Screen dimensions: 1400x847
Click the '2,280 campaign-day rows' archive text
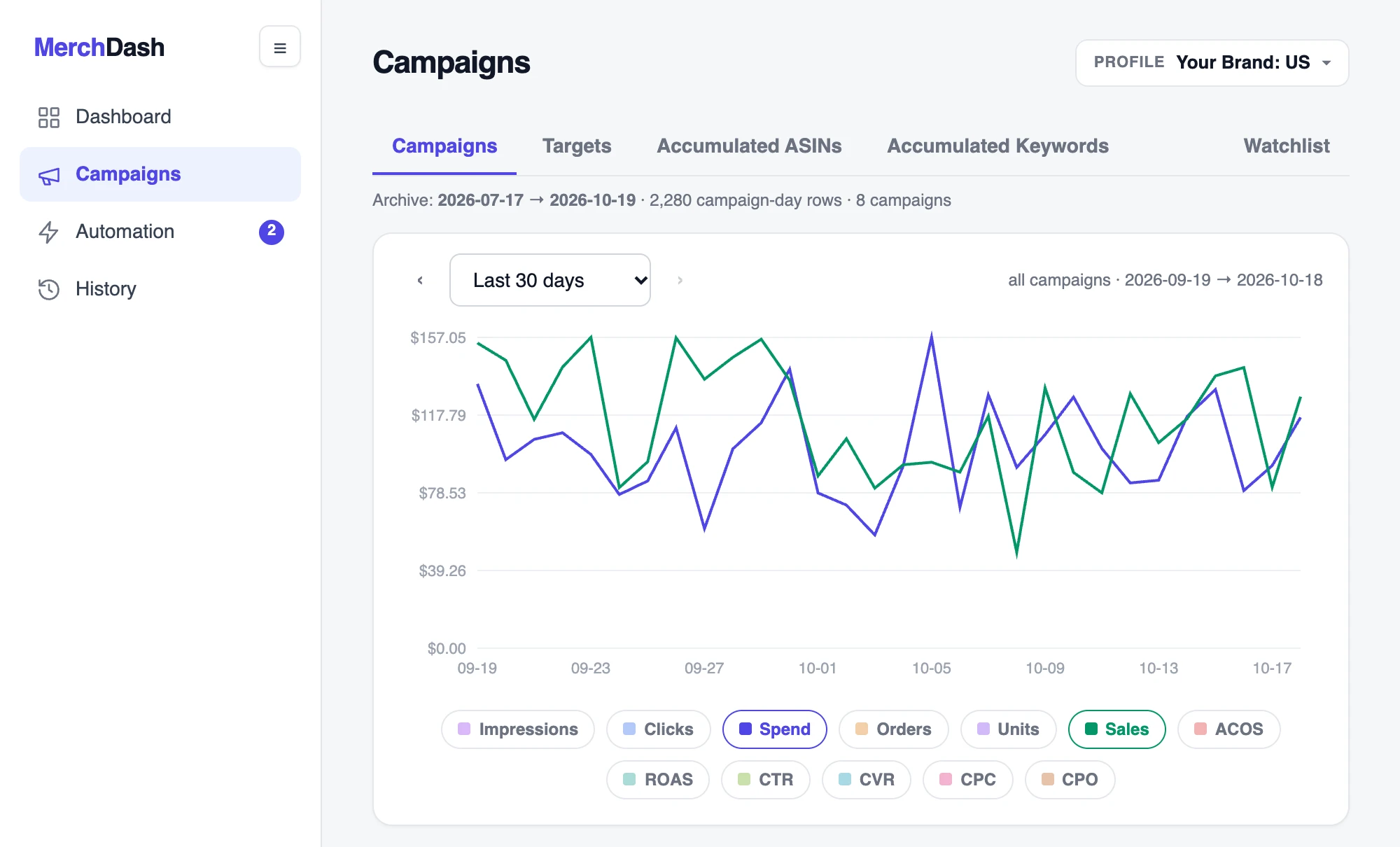tap(745, 200)
